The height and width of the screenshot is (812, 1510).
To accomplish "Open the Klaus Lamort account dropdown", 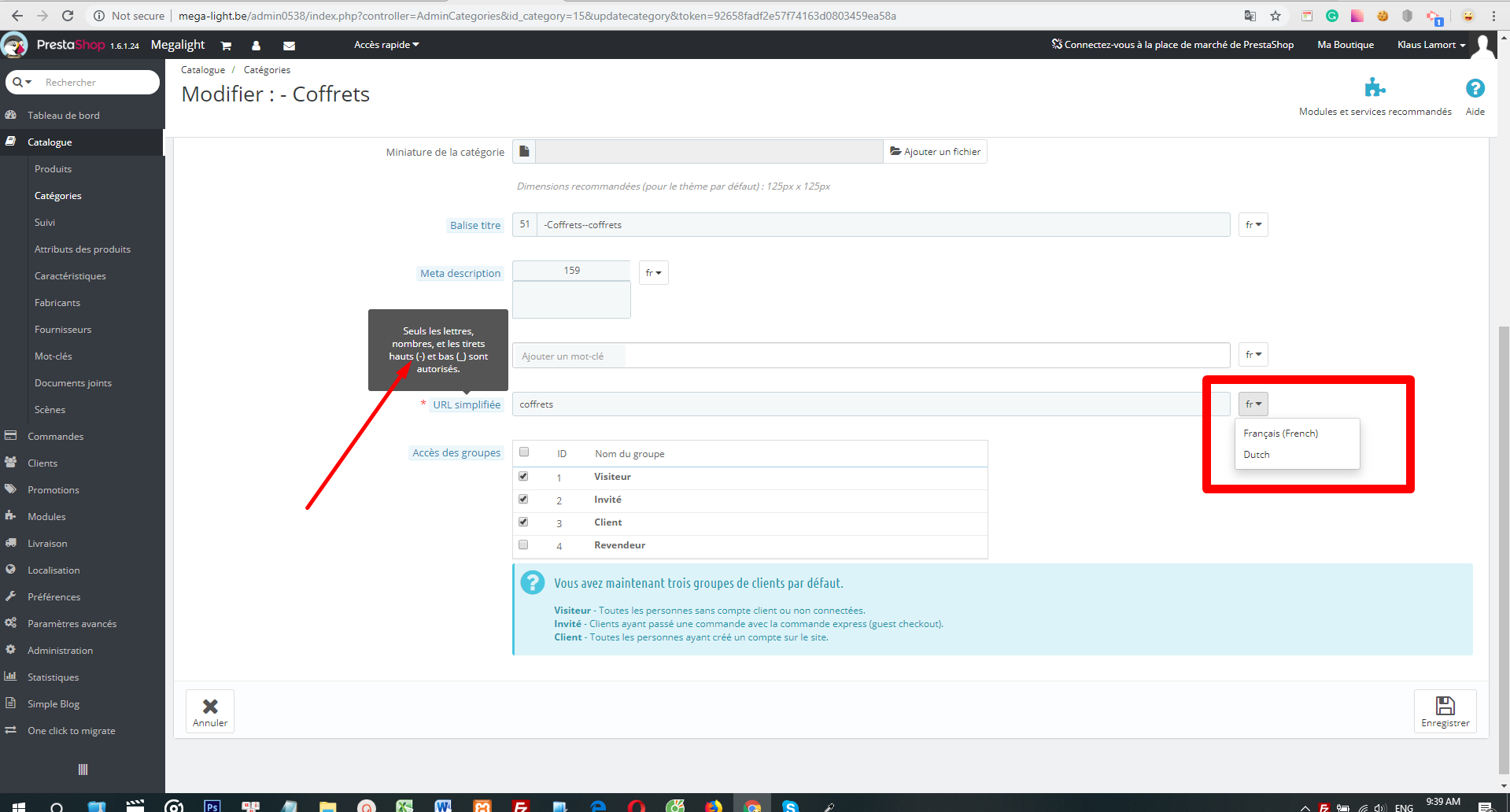I will coord(1431,45).
